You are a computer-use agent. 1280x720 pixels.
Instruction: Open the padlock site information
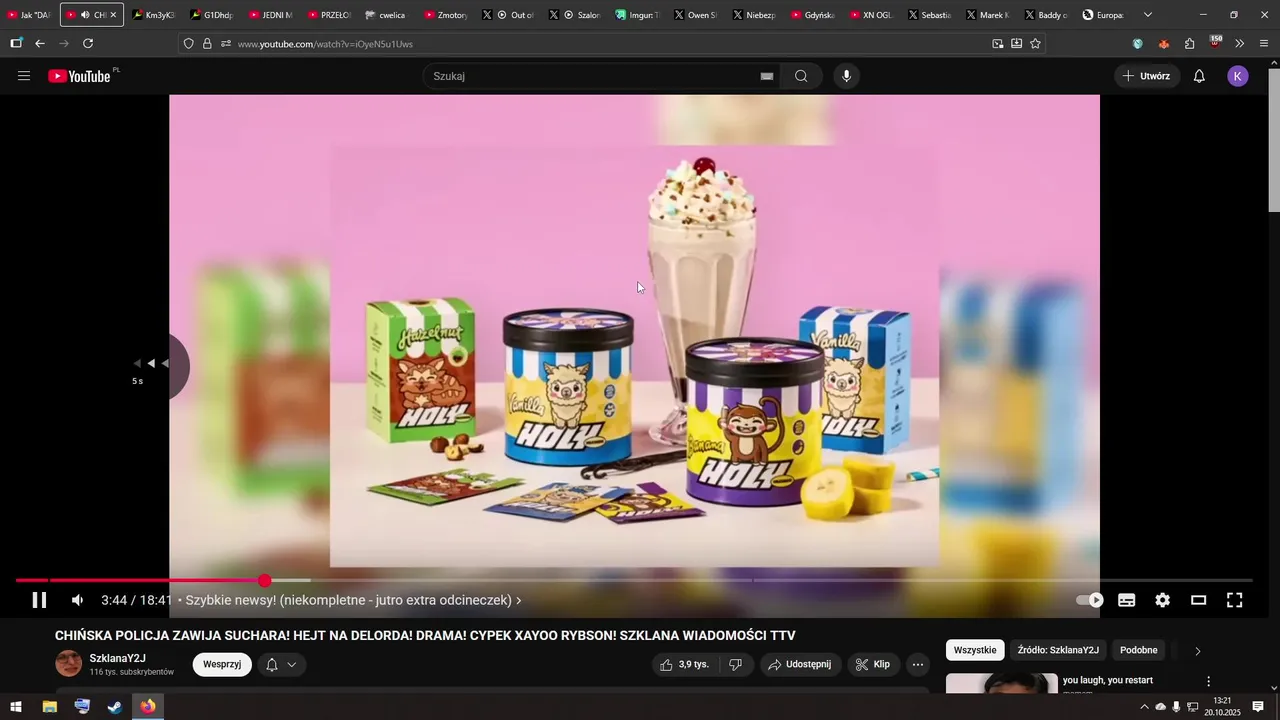(x=207, y=44)
